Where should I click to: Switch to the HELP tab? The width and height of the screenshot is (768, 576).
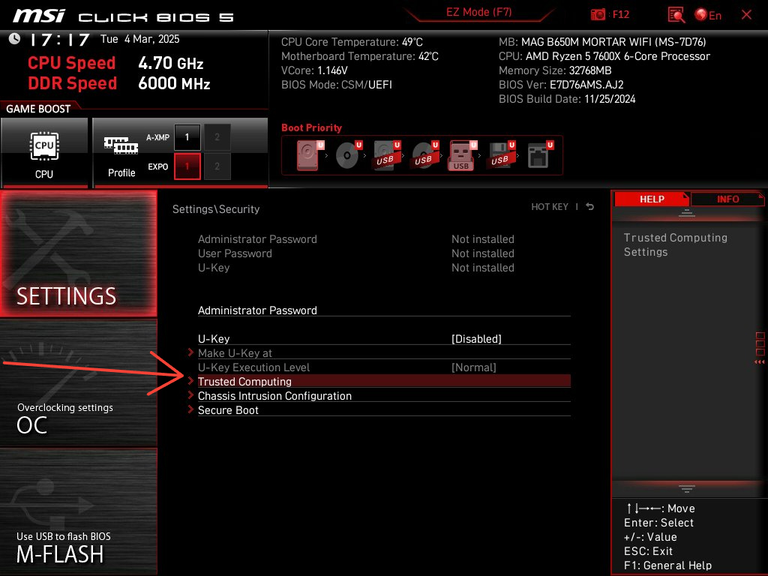(651, 199)
